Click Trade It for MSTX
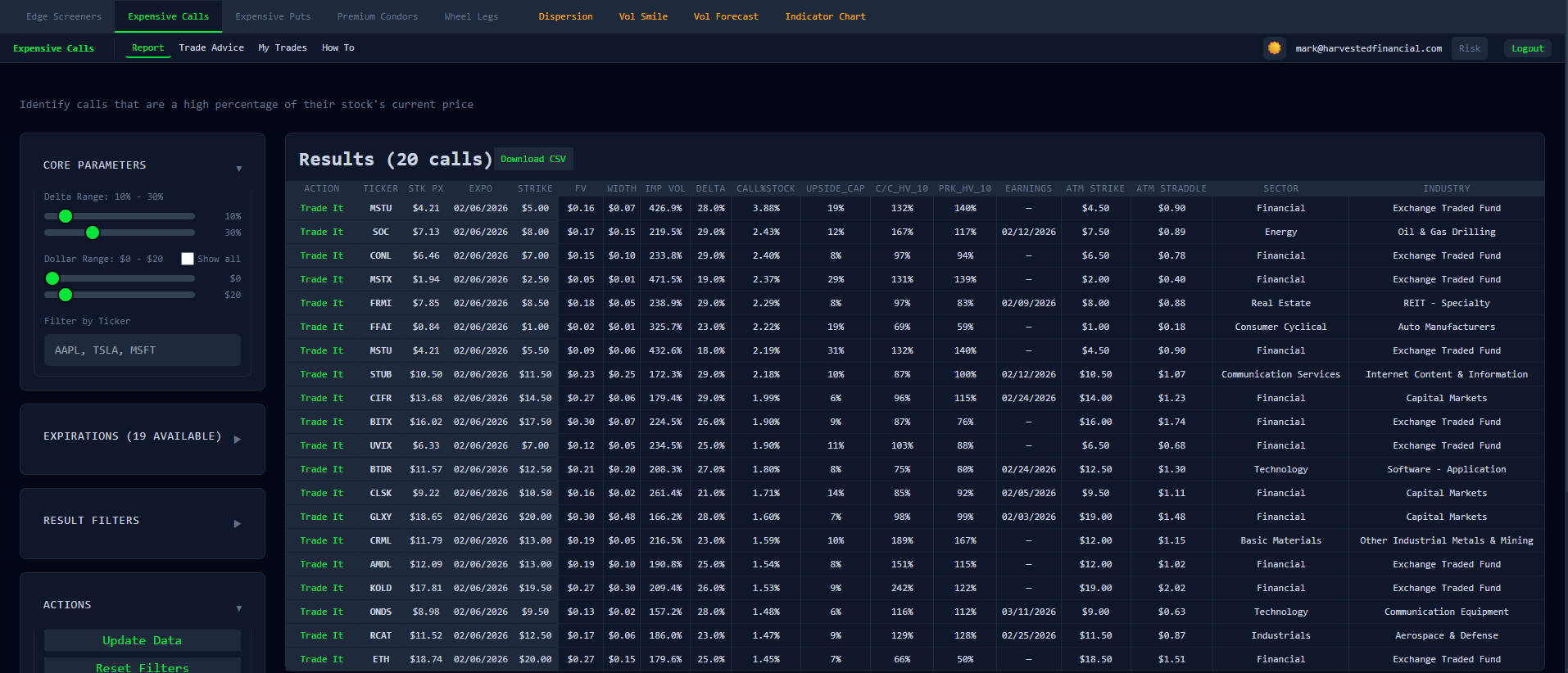 coord(322,279)
